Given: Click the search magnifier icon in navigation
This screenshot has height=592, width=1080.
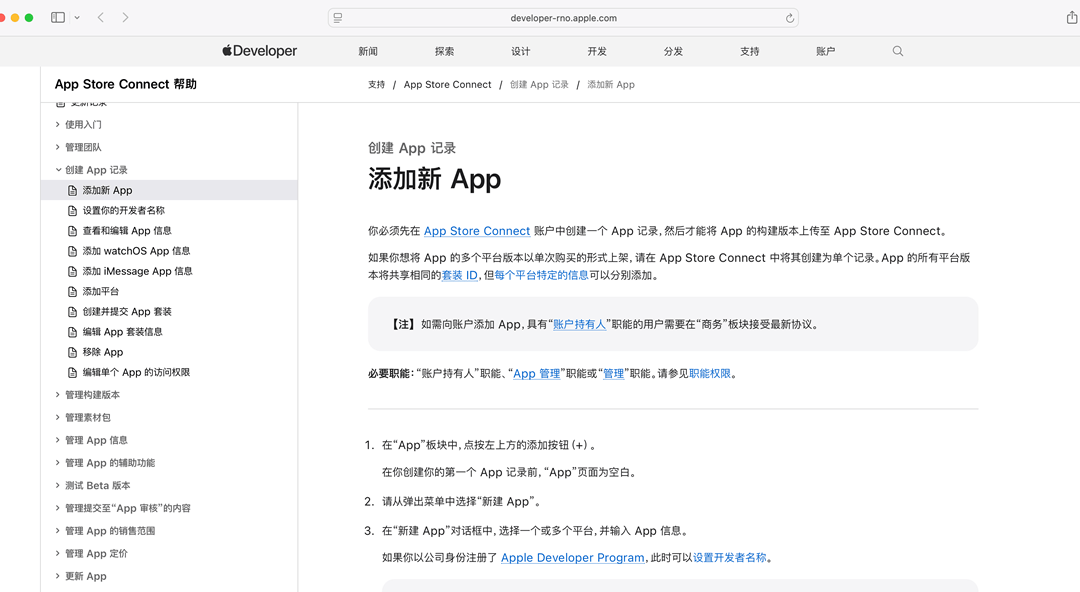Looking at the screenshot, I should [x=897, y=51].
